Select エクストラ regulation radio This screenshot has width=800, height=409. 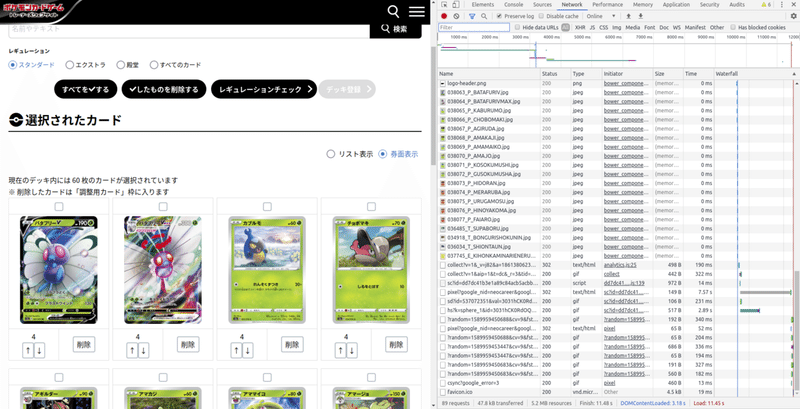coord(69,65)
